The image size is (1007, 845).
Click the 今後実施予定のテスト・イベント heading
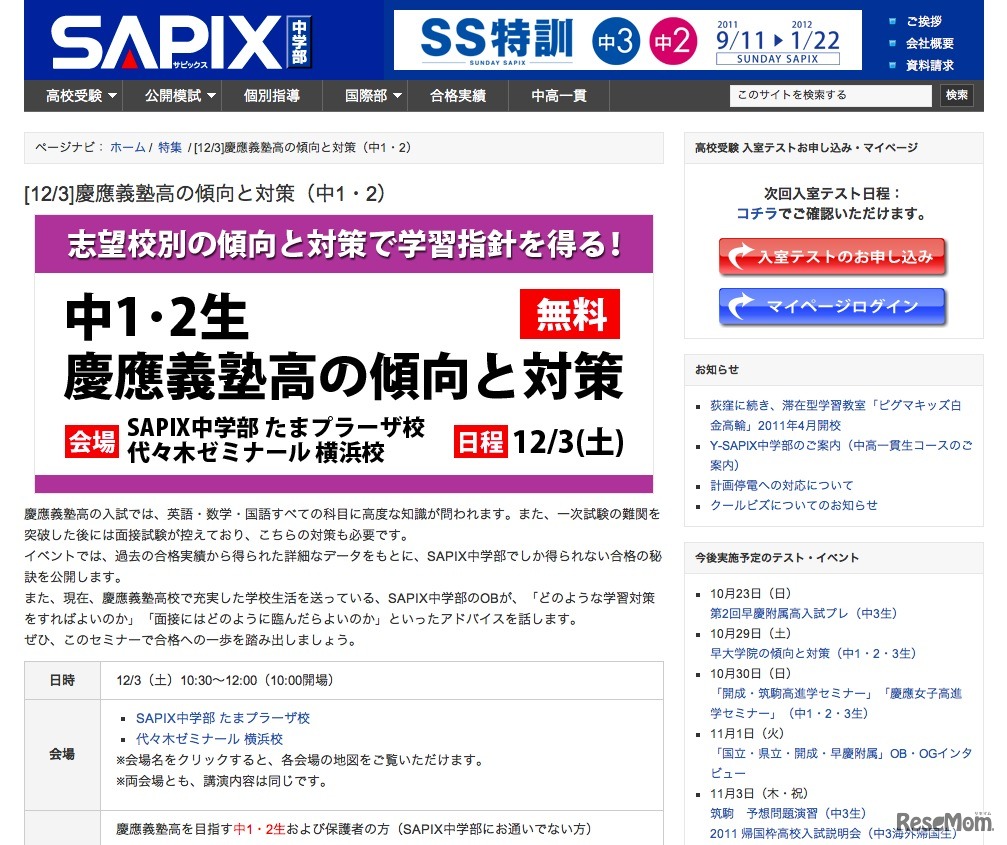point(776,558)
